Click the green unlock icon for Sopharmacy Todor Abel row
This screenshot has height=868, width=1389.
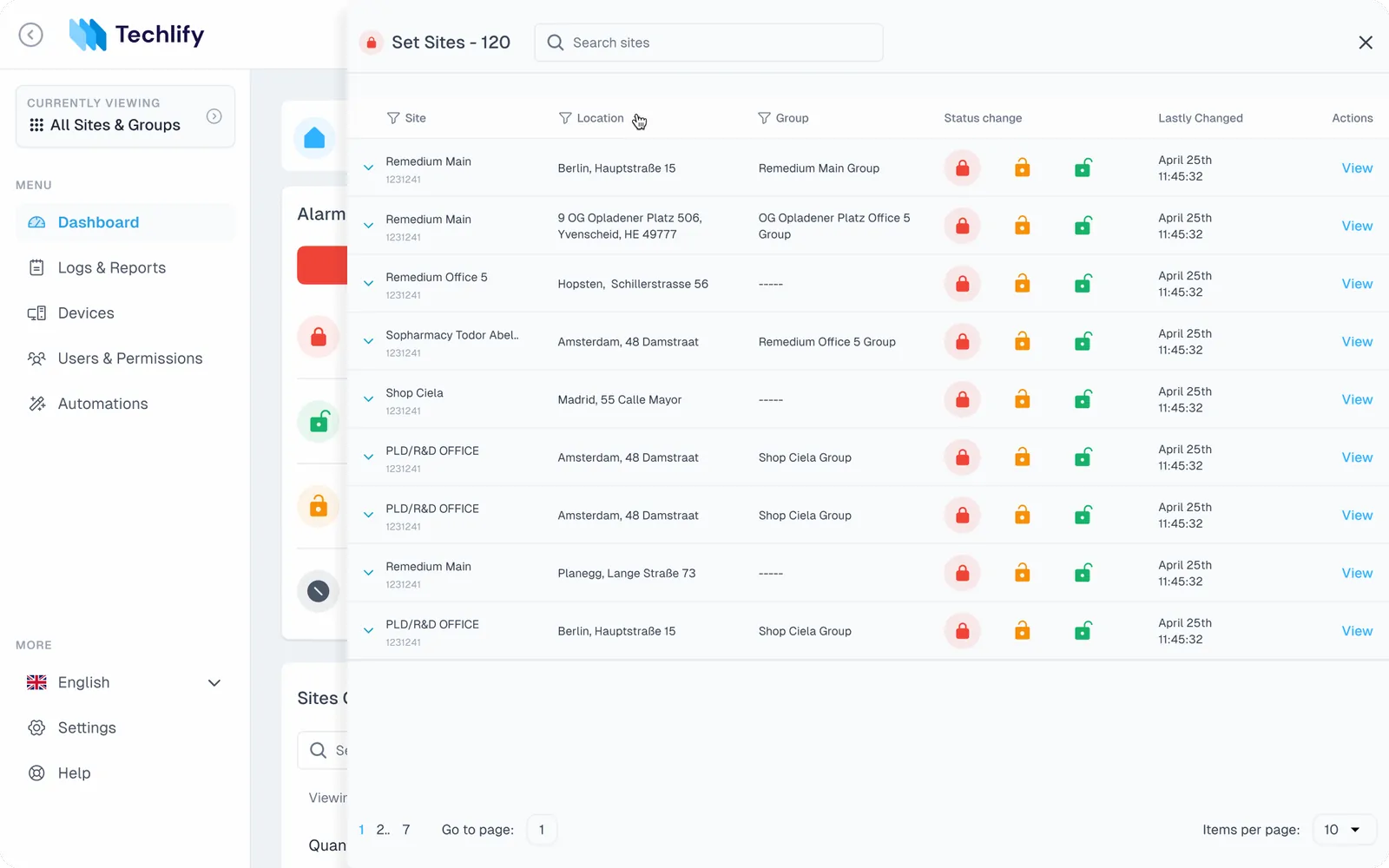pos(1083,342)
